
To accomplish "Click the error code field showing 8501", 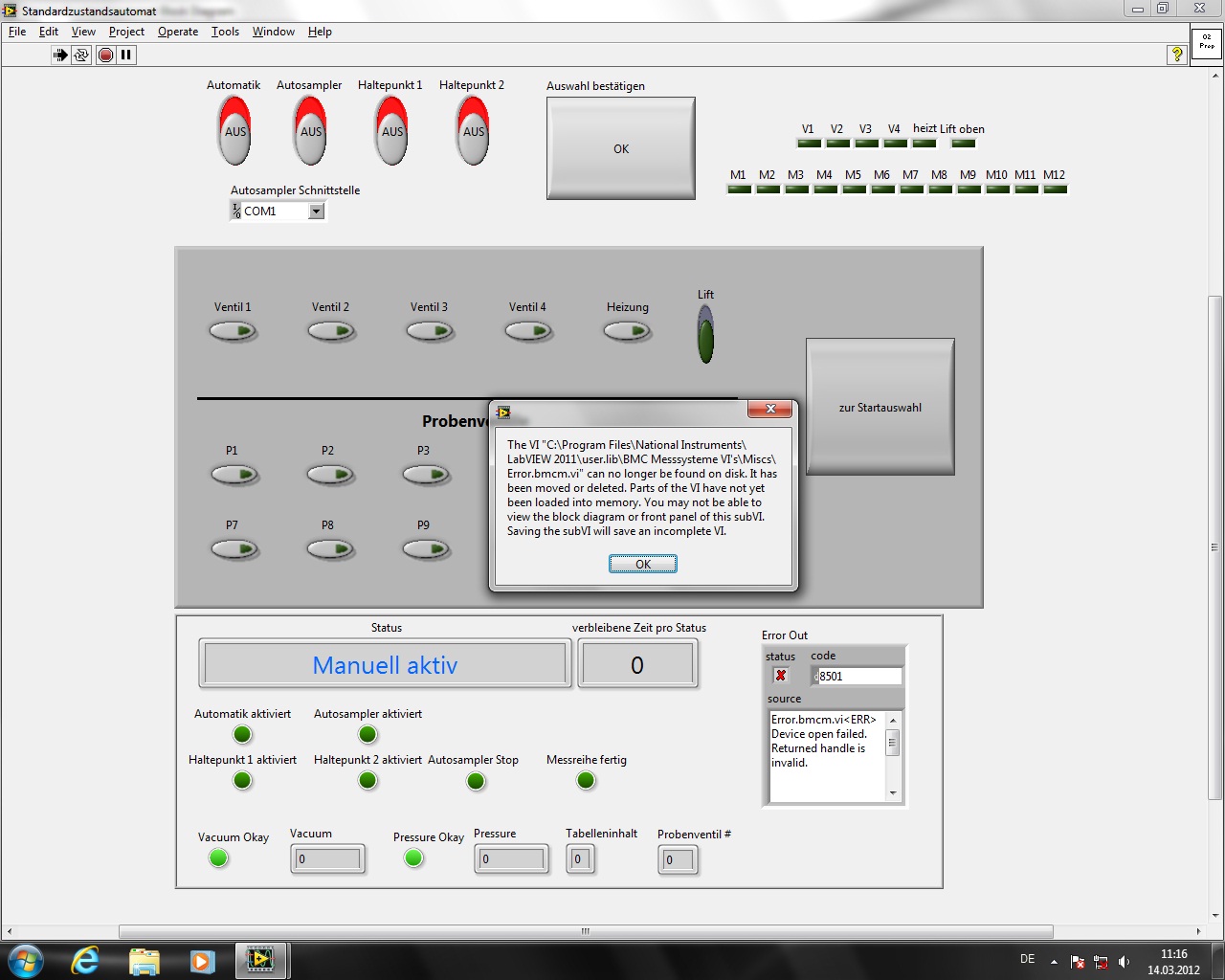I will pyautogui.click(x=857, y=676).
